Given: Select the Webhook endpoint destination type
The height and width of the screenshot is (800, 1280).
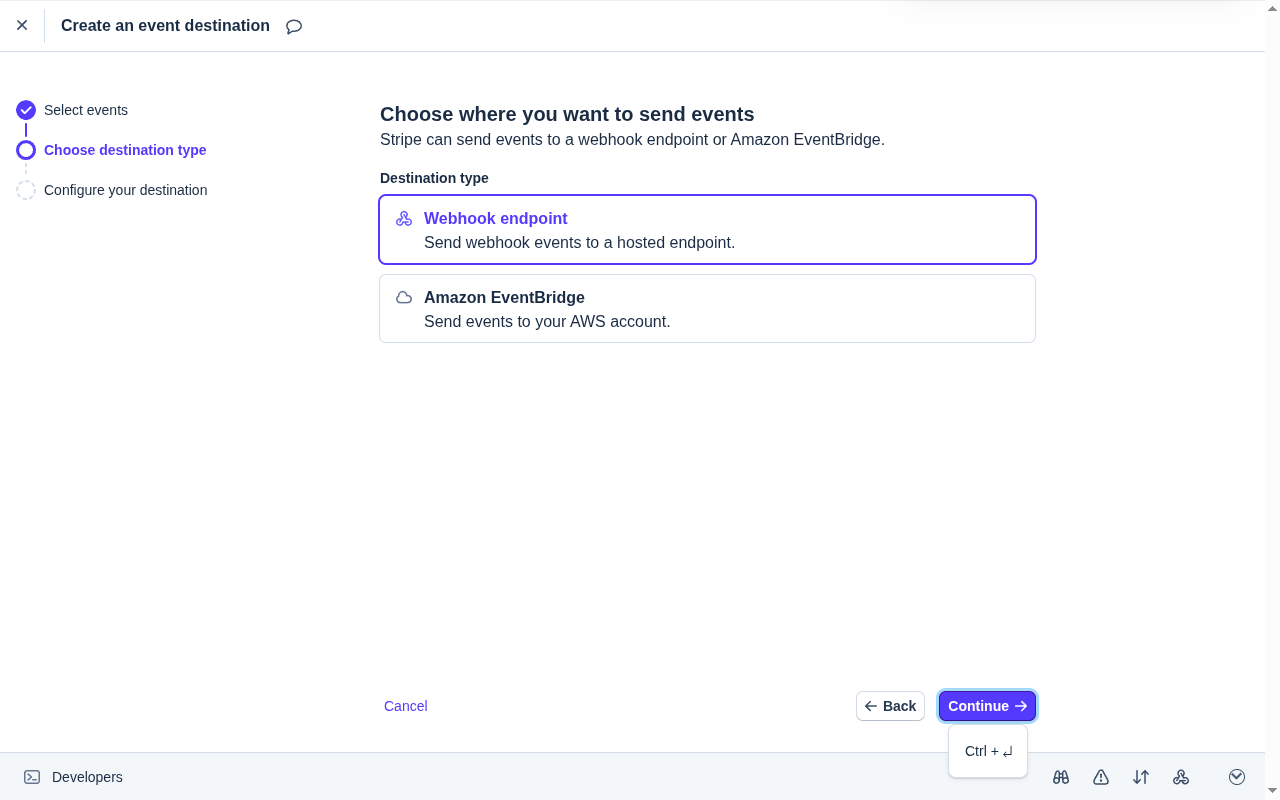Looking at the screenshot, I should click(707, 230).
